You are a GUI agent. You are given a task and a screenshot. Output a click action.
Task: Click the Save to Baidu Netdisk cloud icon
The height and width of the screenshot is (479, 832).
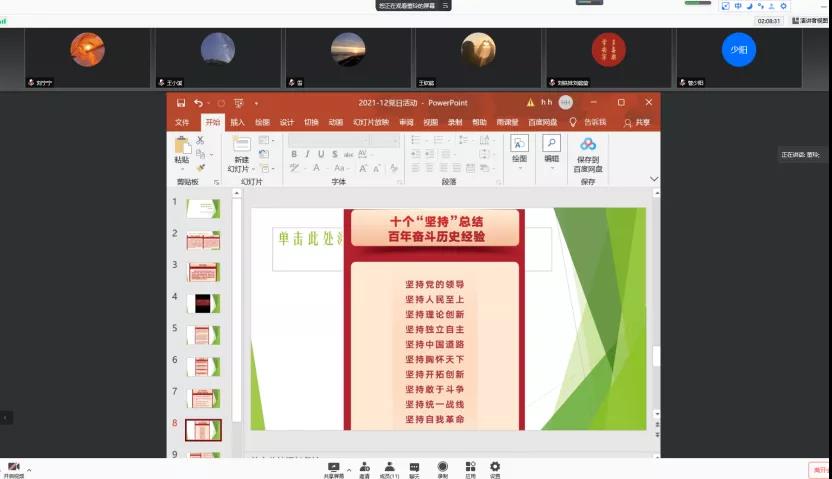click(x=588, y=144)
